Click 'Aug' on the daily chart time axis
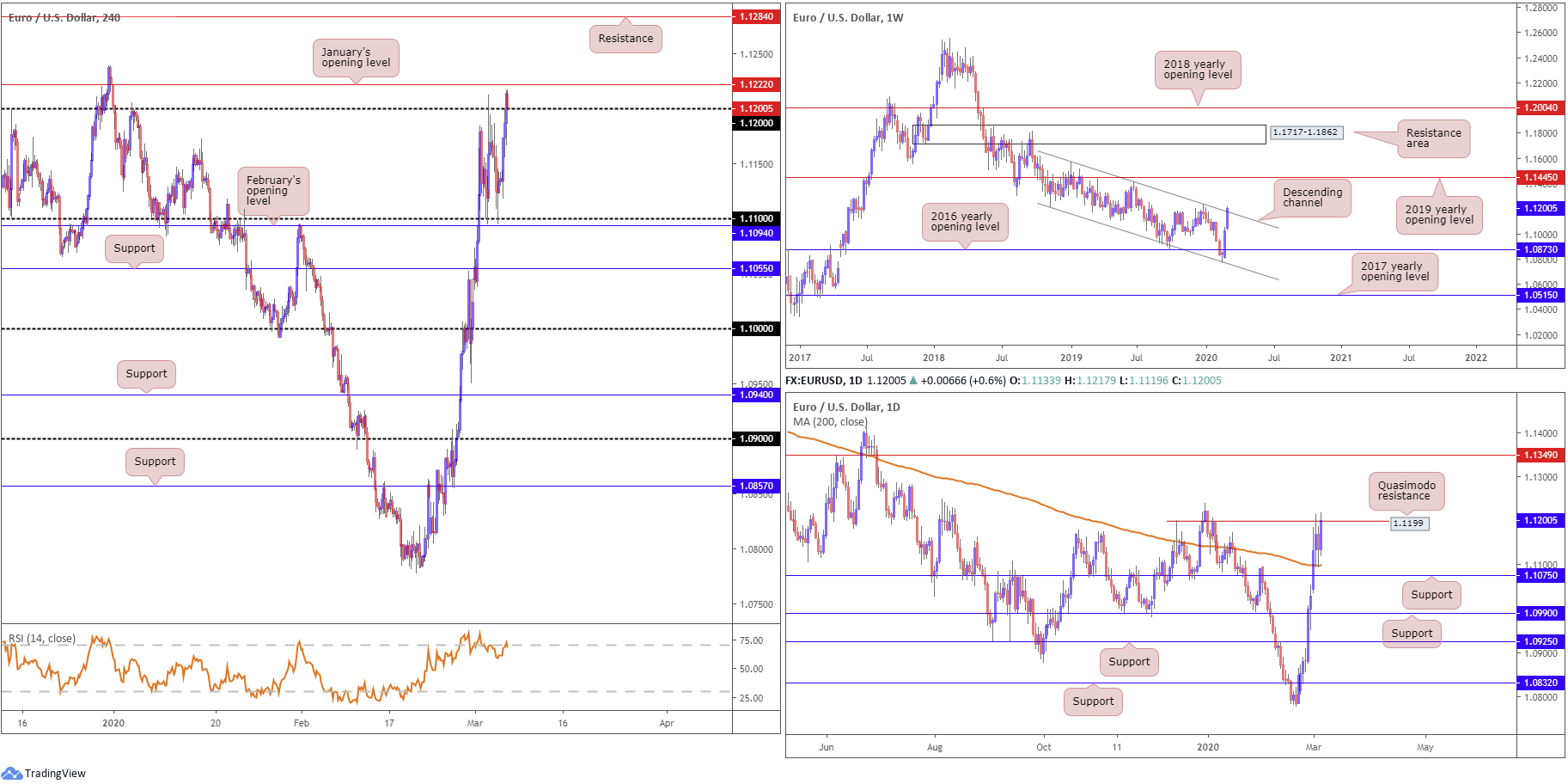 pyautogui.click(x=935, y=747)
